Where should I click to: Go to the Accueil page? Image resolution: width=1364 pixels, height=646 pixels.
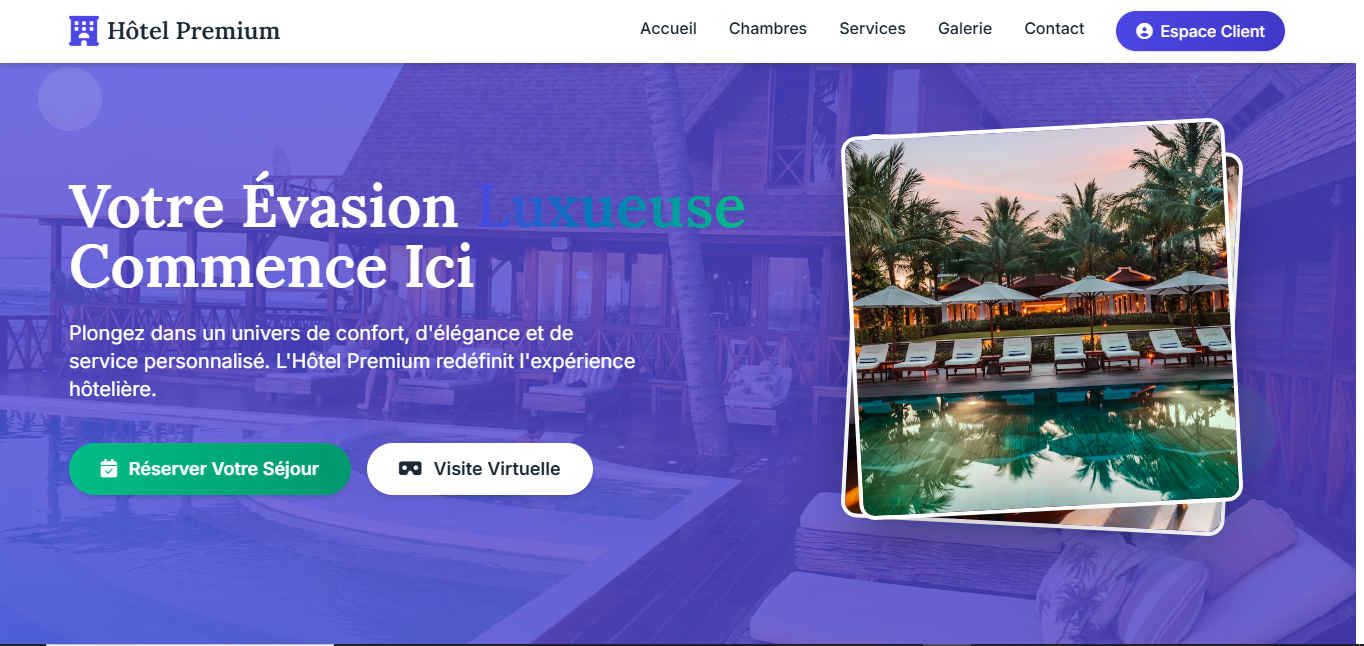tap(668, 29)
